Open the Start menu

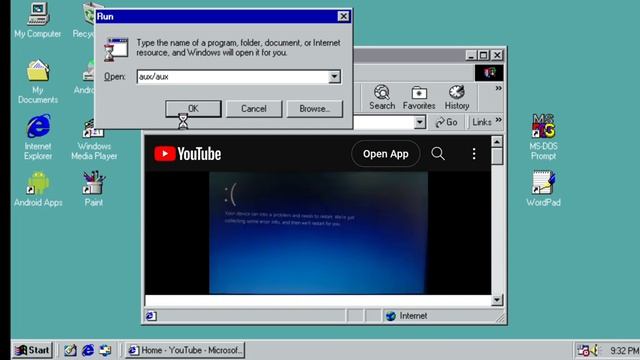tap(32, 350)
